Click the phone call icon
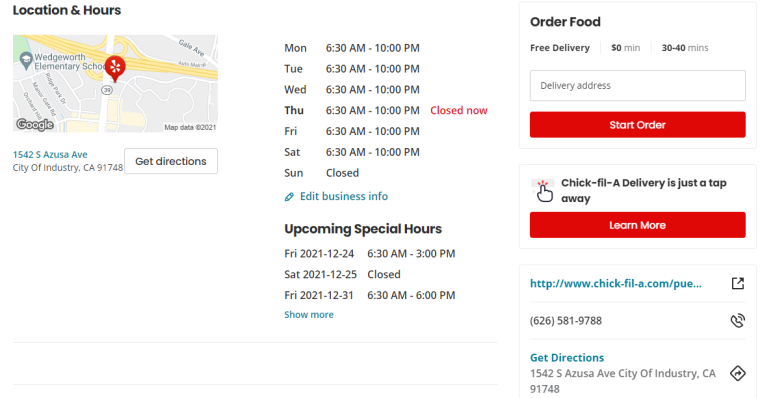The width and height of the screenshot is (760, 398). coord(738,320)
